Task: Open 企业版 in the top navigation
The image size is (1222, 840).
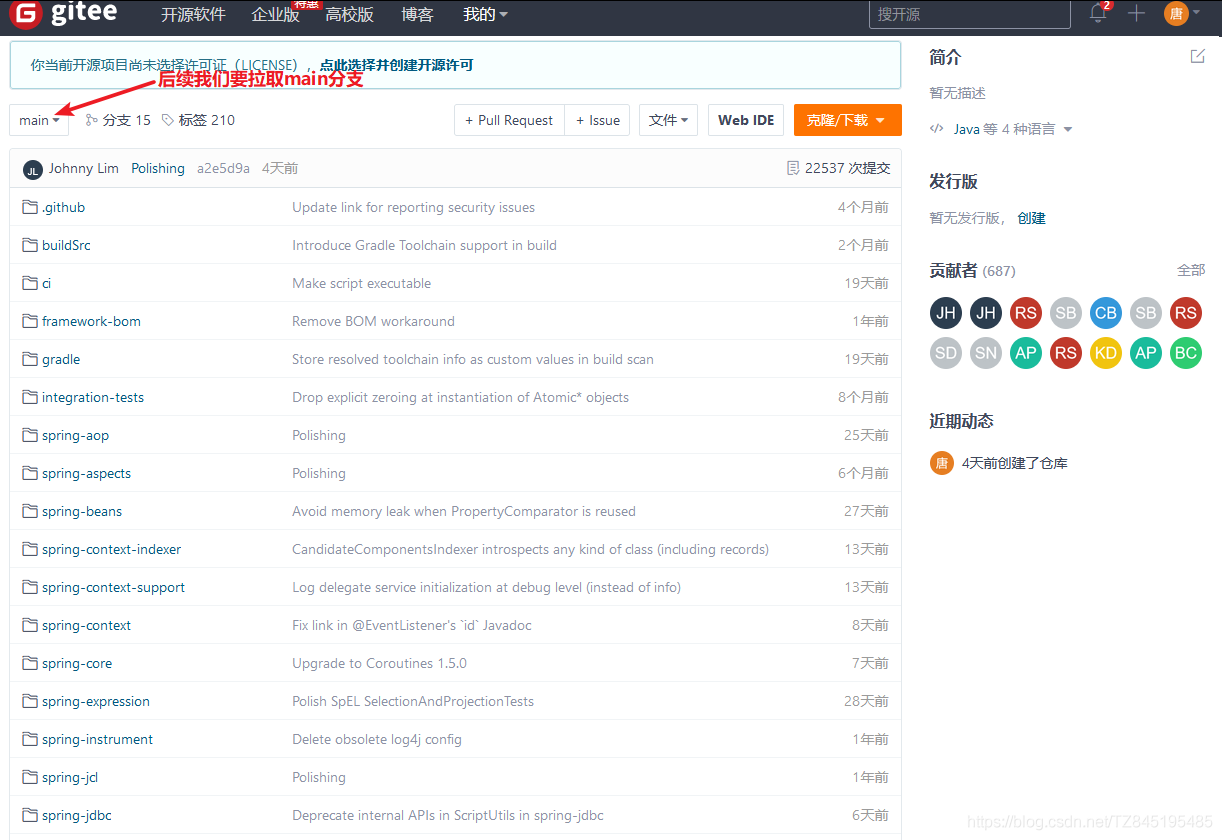Action: pyautogui.click(x=275, y=14)
